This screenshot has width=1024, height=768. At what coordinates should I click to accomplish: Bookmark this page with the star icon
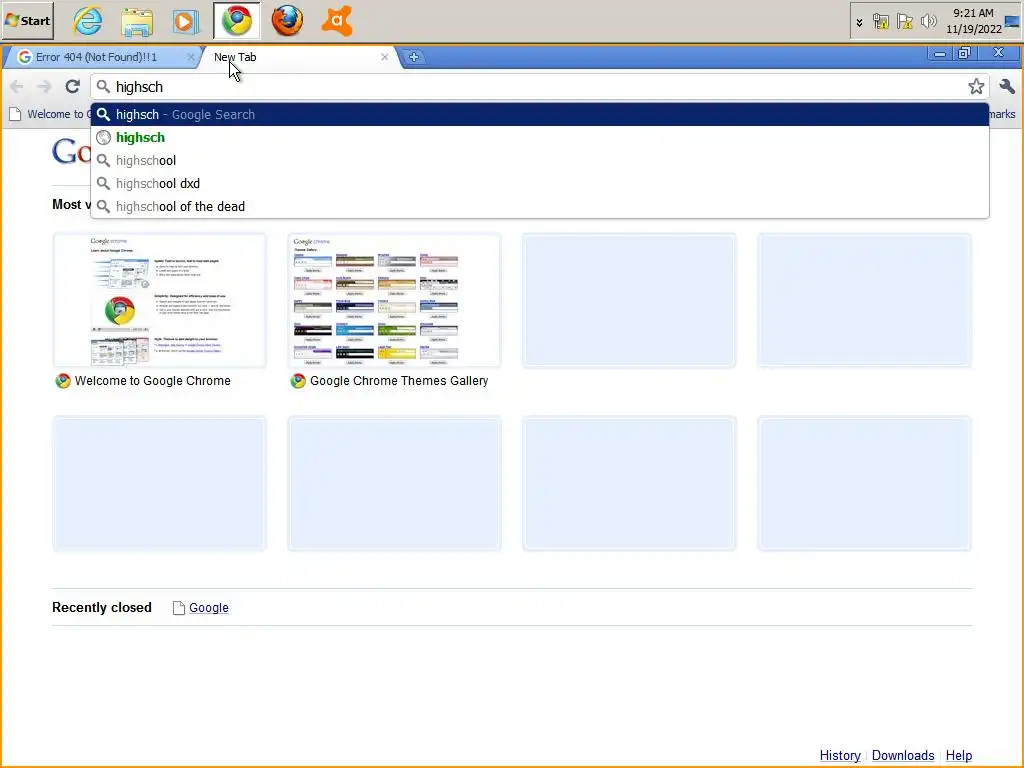point(976,86)
